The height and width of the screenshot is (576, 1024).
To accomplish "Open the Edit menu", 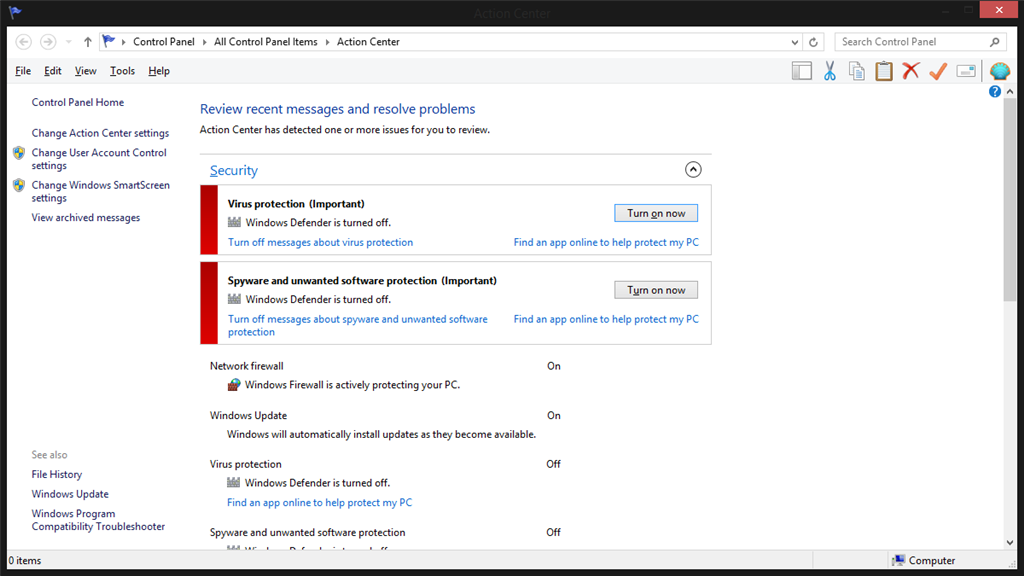I will coord(53,71).
